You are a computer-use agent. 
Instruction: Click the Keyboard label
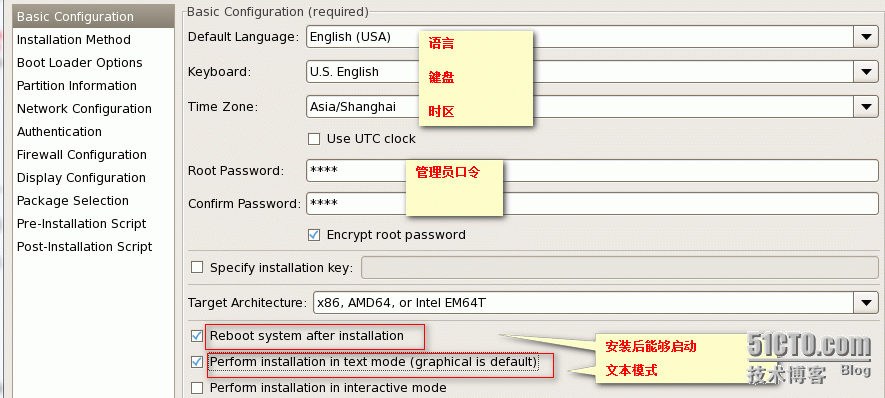pos(219,72)
